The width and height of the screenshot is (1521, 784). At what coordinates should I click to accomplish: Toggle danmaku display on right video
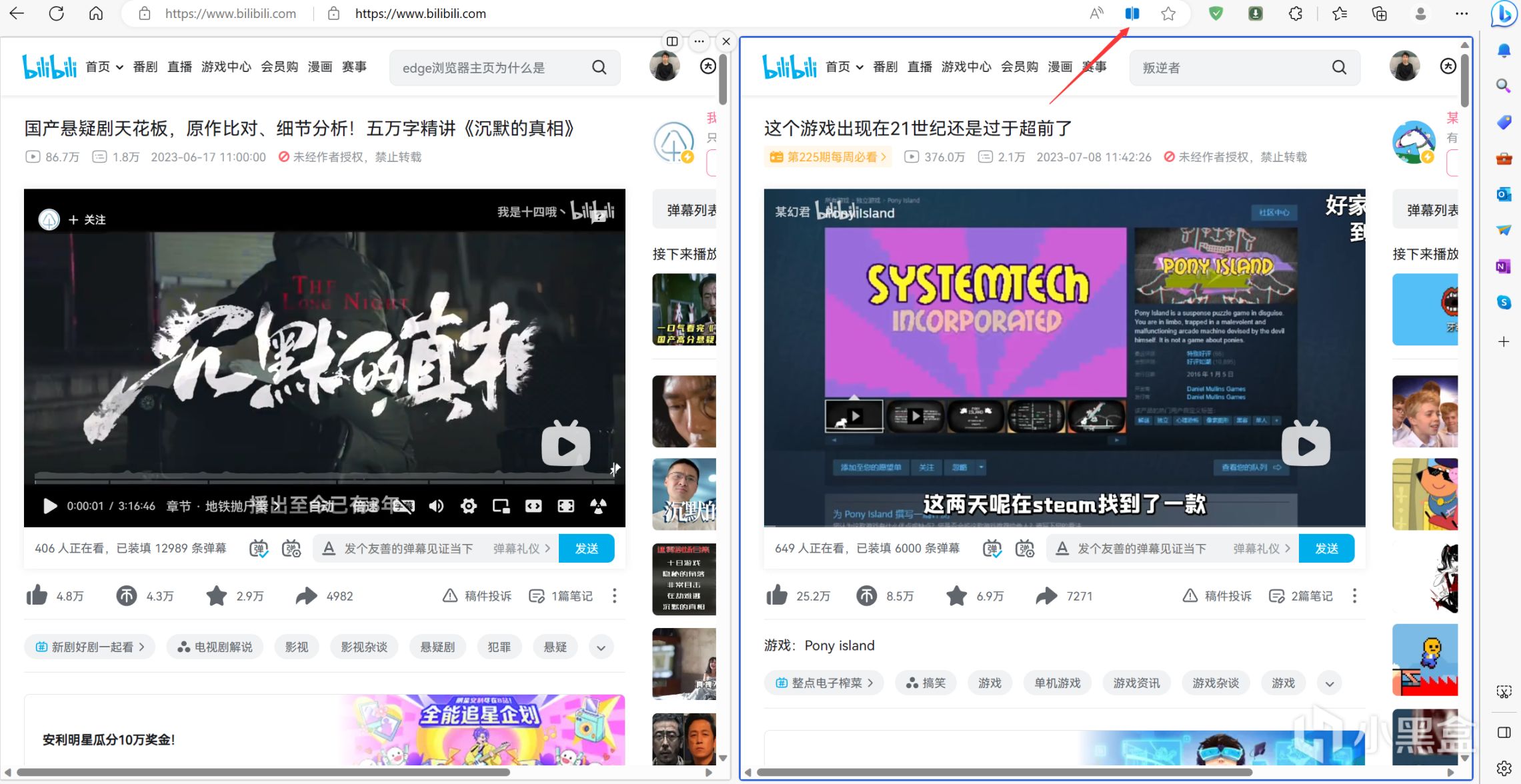(992, 549)
